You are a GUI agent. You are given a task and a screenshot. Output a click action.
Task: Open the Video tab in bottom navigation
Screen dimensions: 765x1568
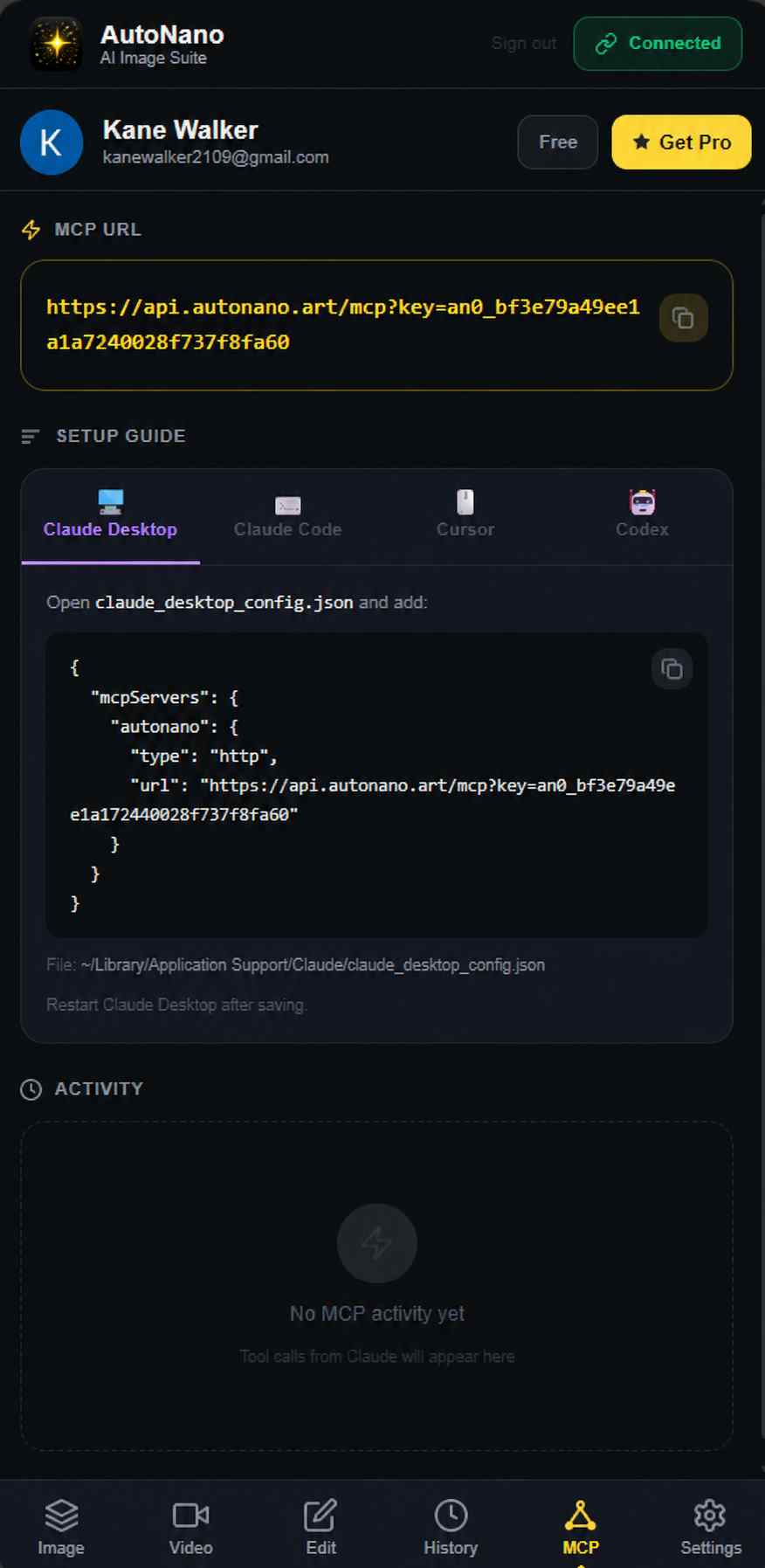pos(191,1527)
